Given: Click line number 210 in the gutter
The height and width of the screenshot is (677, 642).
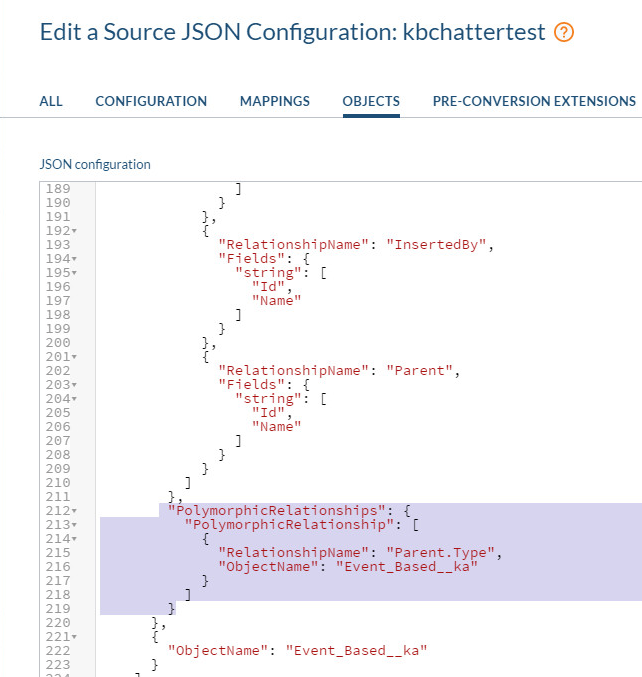Looking at the screenshot, I should pos(58,483).
